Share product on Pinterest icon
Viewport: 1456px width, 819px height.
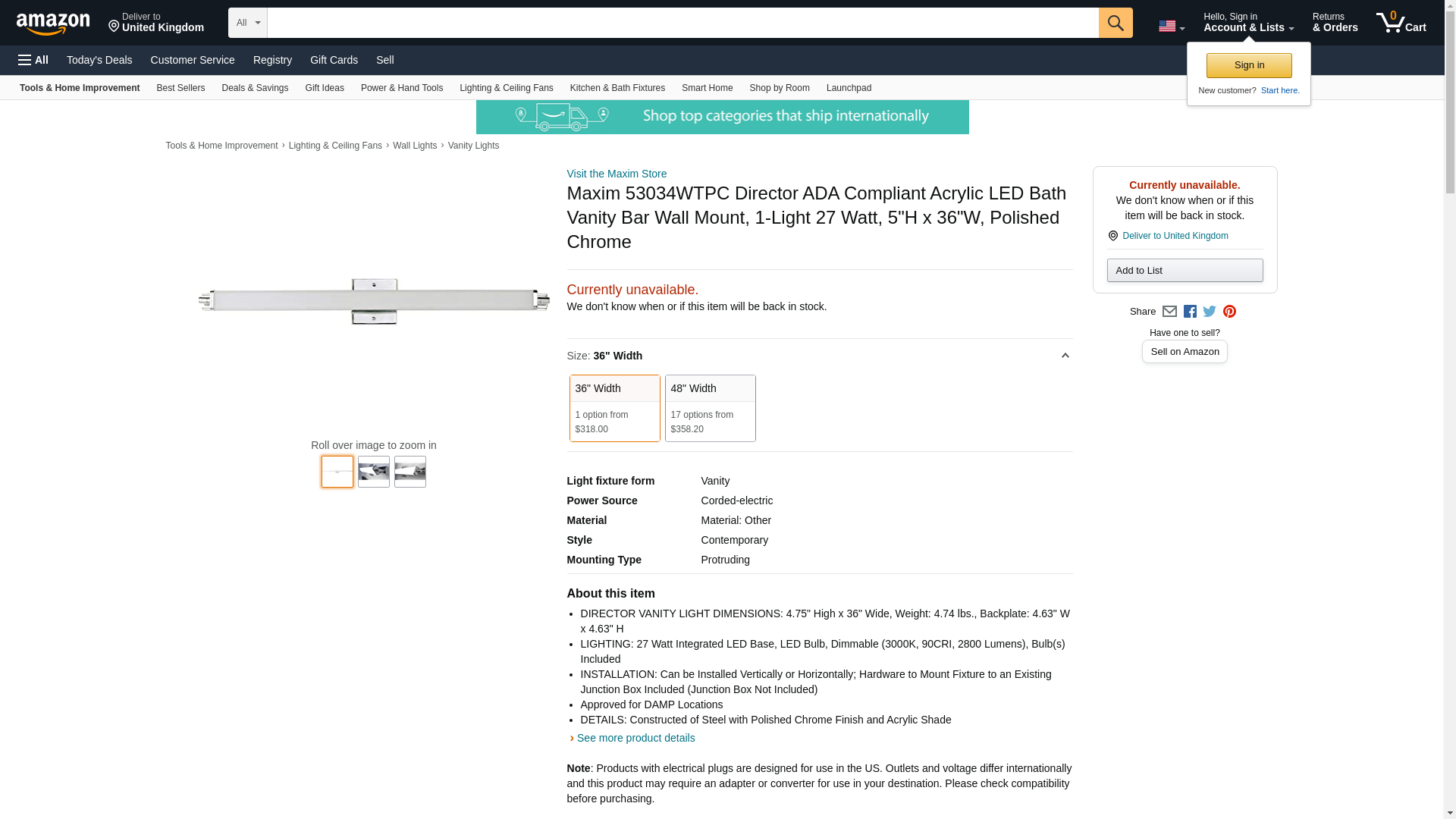tap(1229, 312)
